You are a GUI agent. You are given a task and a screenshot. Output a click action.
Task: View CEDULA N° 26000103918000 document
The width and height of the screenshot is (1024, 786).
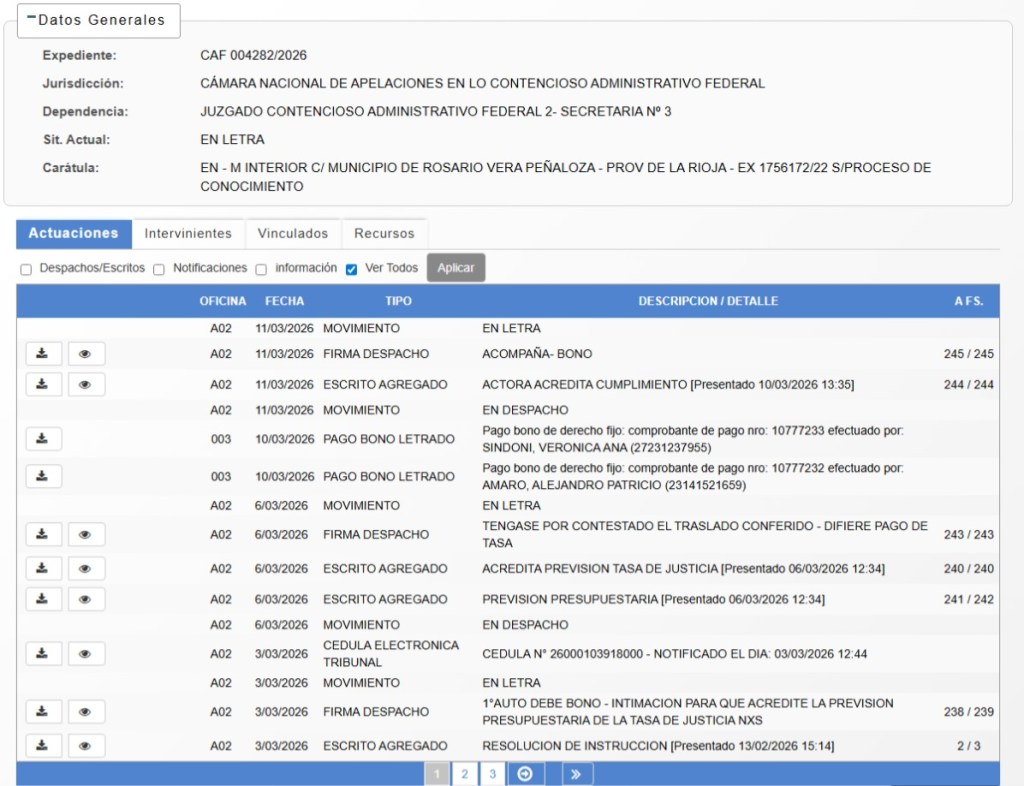pyautogui.click(x=86, y=653)
